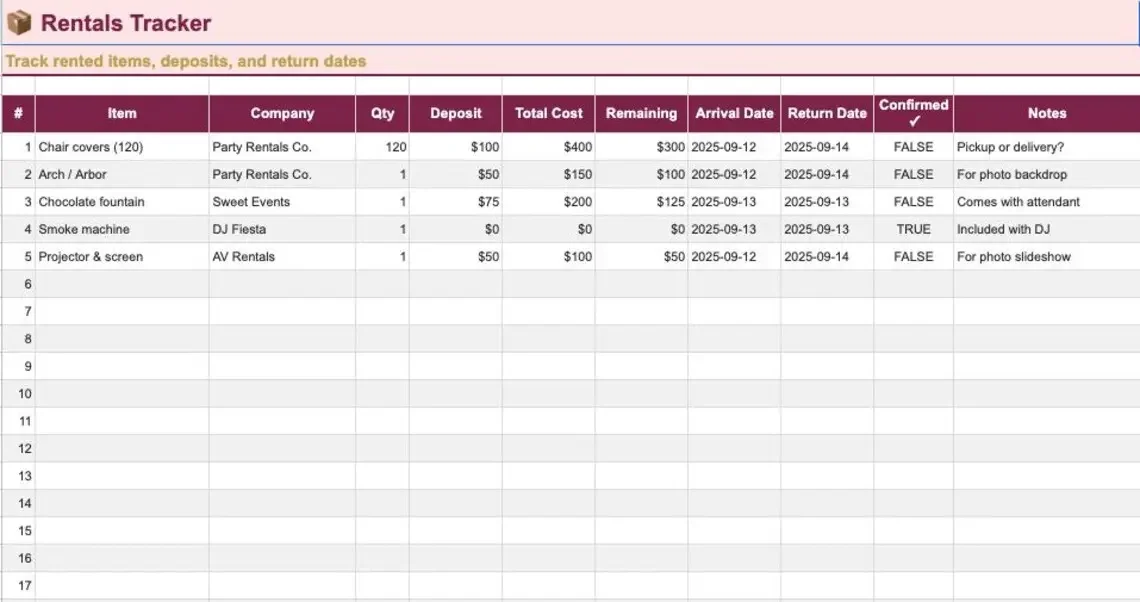This screenshot has width=1140, height=602.
Task: Click the Rentals Tracker title text
Action: pyautogui.click(x=124, y=22)
